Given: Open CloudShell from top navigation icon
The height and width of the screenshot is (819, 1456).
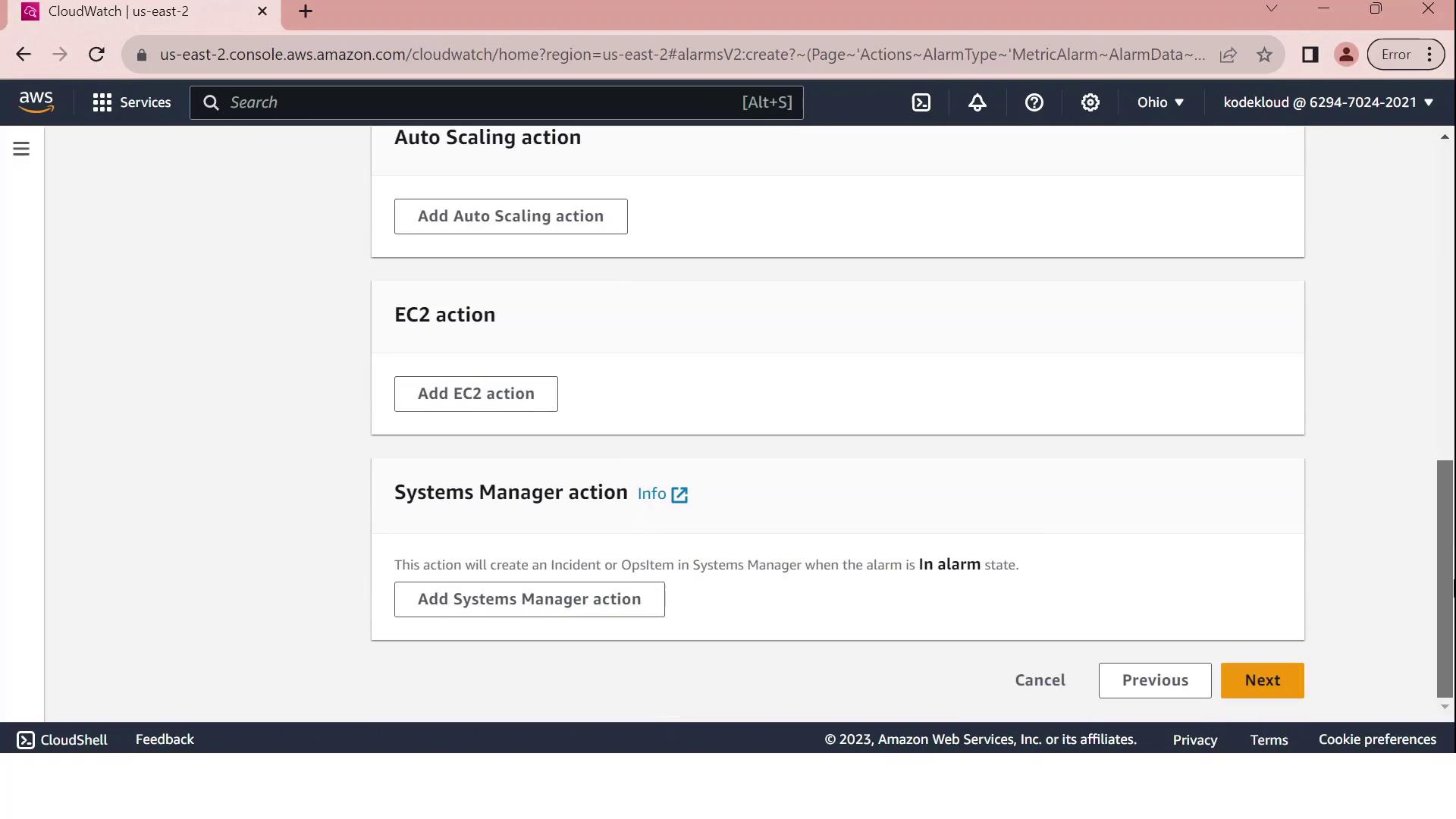Looking at the screenshot, I should pyautogui.click(x=921, y=102).
